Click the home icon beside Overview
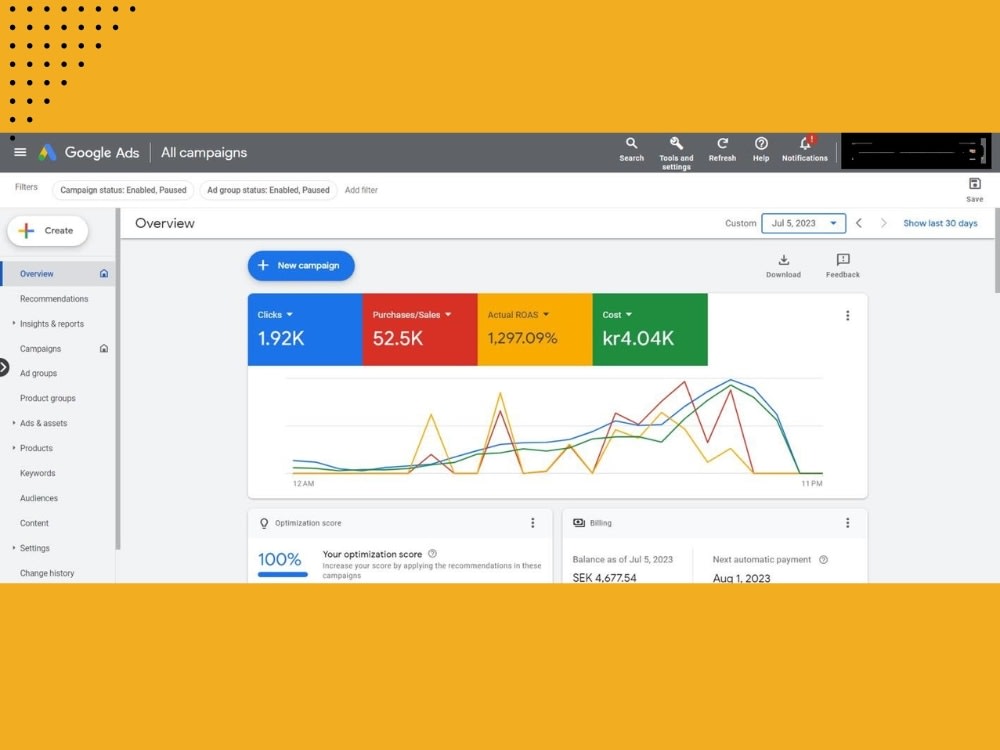Viewport: 1000px width, 750px height. tap(104, 274)
